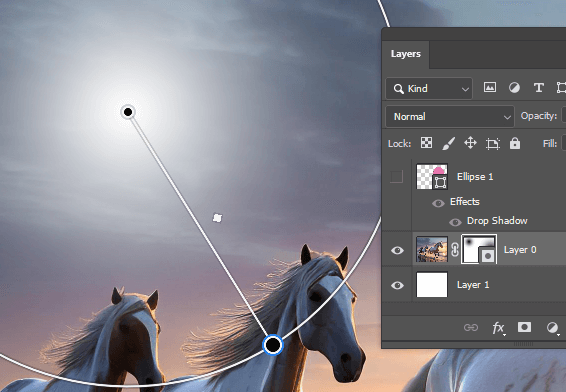
Task: Open the fx layer style menu
Action: click(x=498, y=328)
